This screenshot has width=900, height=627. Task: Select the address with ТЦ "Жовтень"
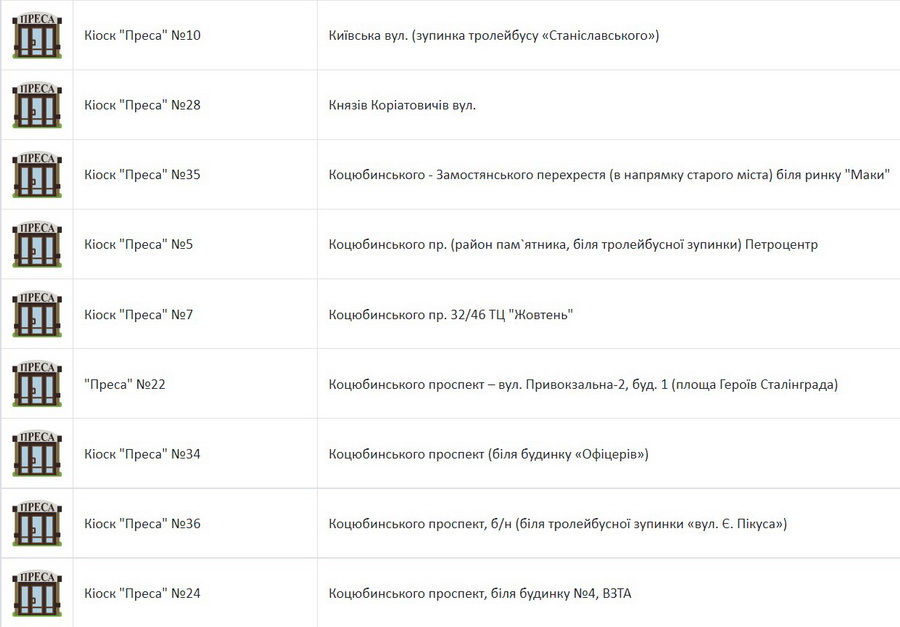tap(450, 314)
